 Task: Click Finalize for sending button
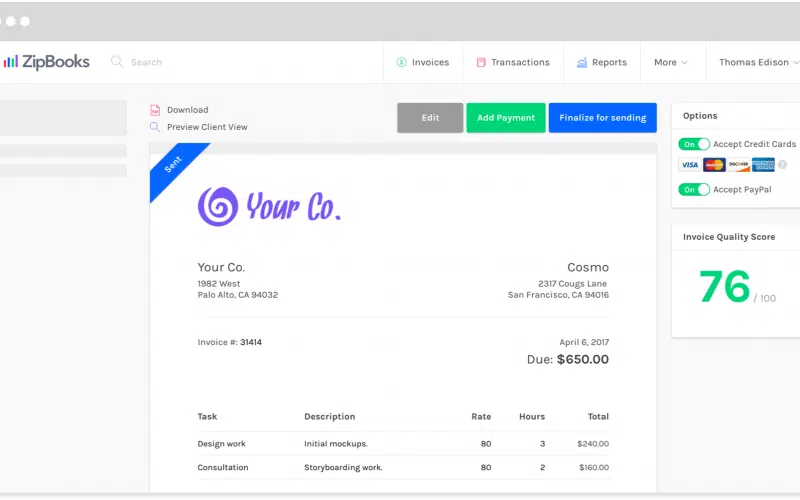click(x=602, y=118)
